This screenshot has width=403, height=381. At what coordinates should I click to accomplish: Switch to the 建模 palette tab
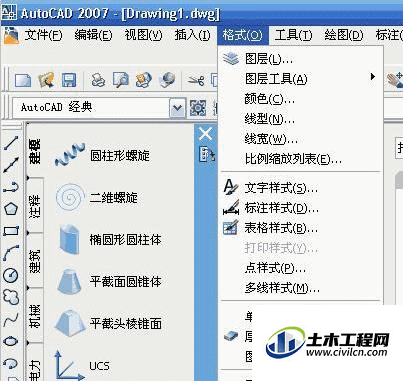coord(35,151)
